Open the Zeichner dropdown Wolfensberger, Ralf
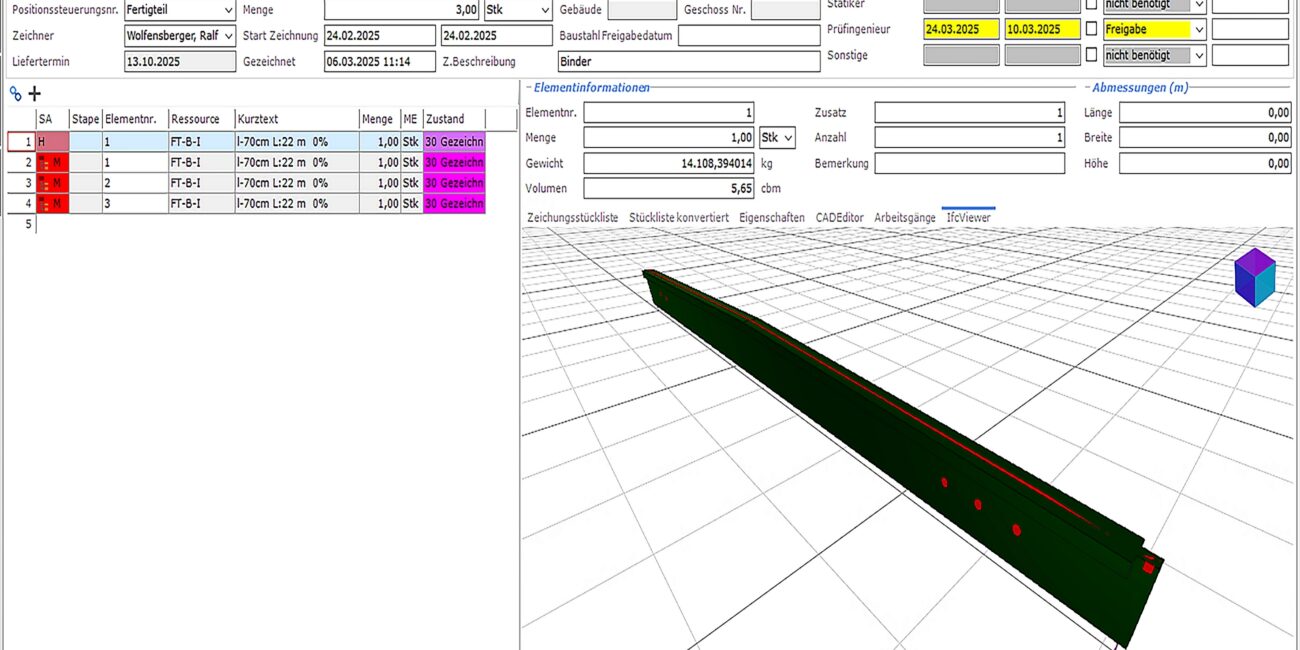The image size is (1300, 650). [x=227, y=36]
